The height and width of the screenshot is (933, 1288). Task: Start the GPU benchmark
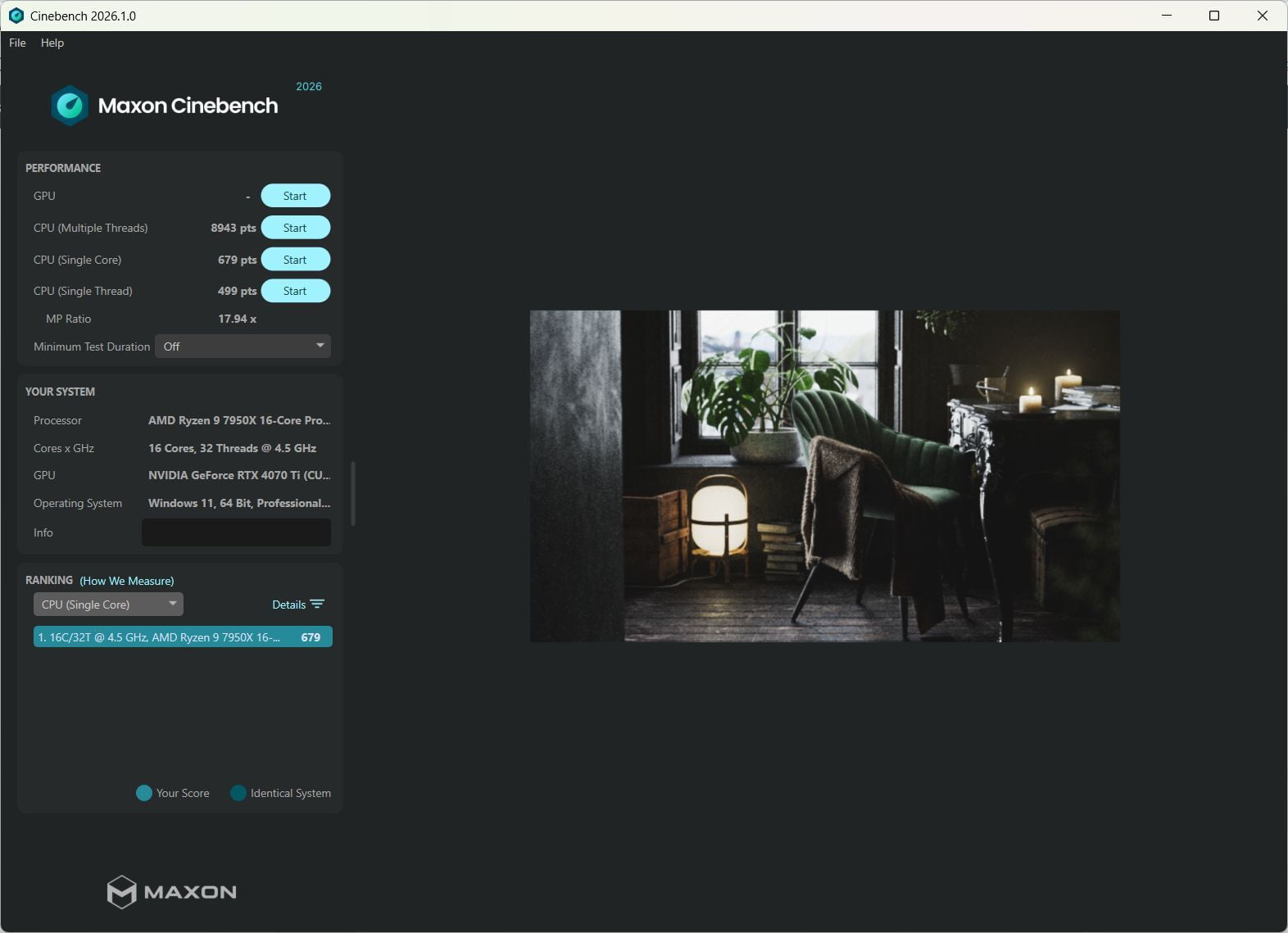point(295,196)
